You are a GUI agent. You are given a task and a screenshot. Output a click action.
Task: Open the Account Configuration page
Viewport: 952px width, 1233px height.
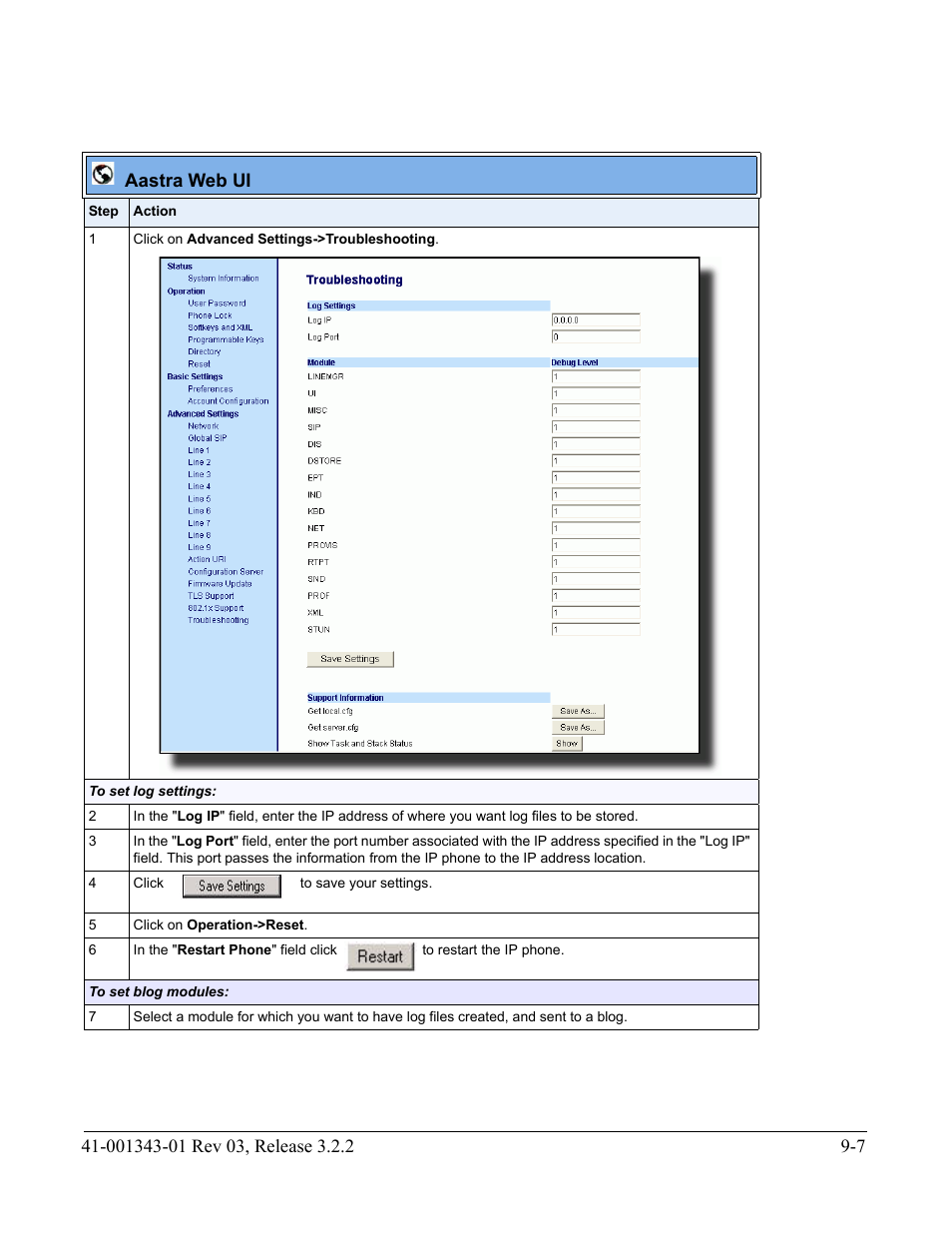(228, 401)
